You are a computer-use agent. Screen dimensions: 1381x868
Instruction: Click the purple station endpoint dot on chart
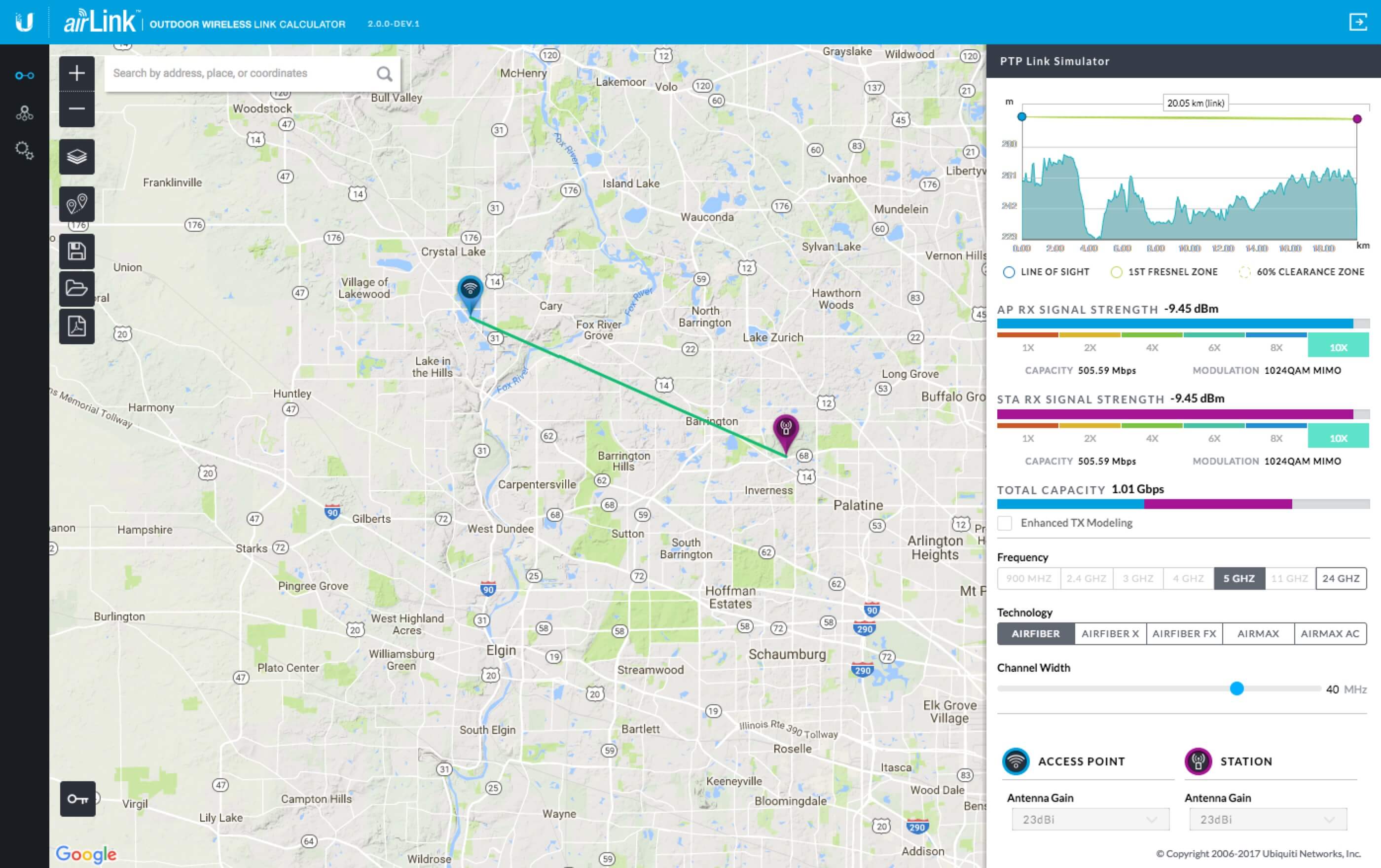coord(1357,119)
